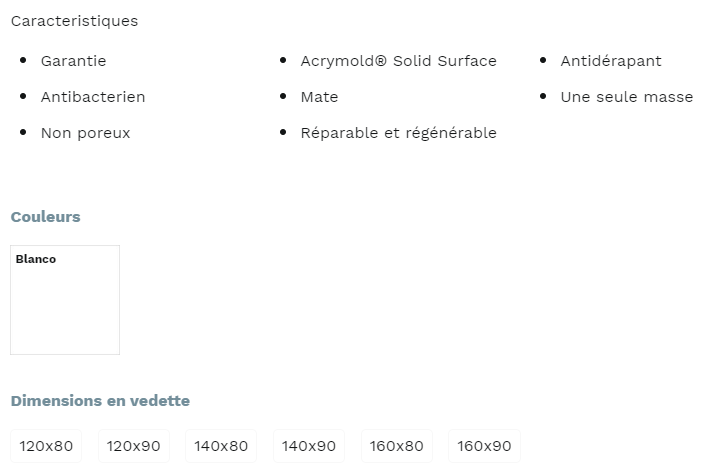Choose the 160x80 dimension button

click(x=397, y=446)
